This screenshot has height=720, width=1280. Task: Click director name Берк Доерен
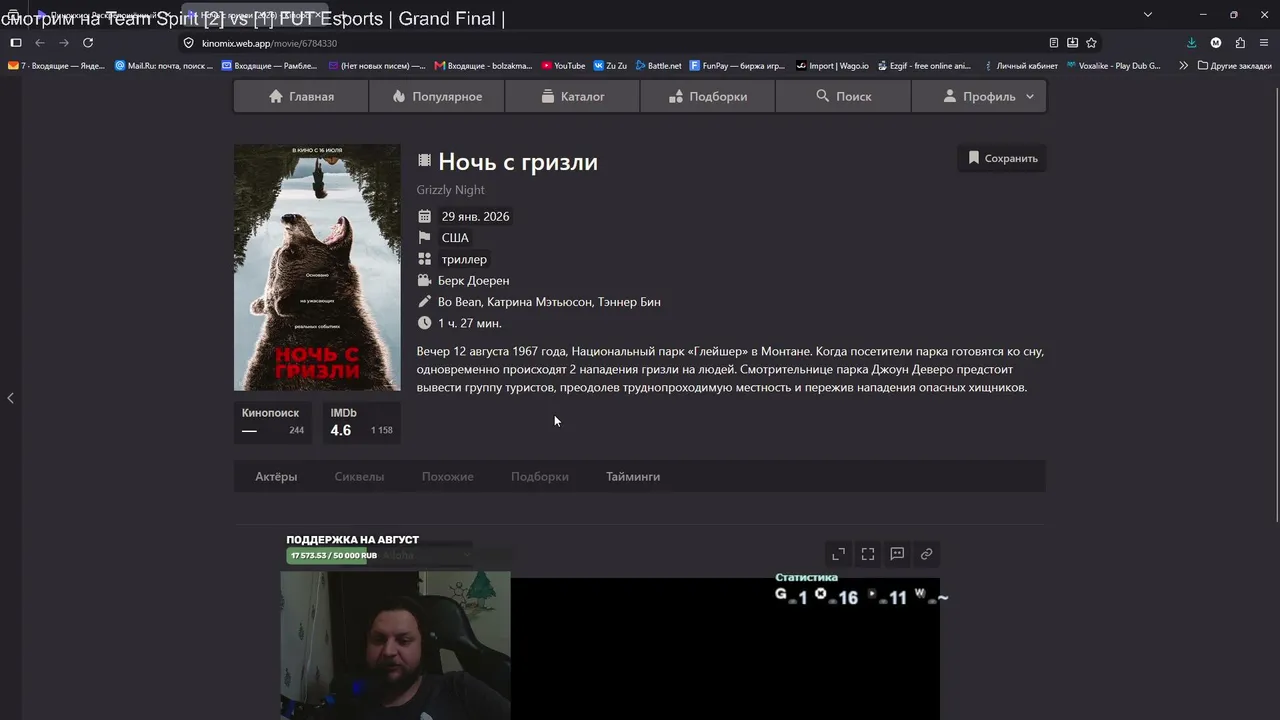[473, 281]
